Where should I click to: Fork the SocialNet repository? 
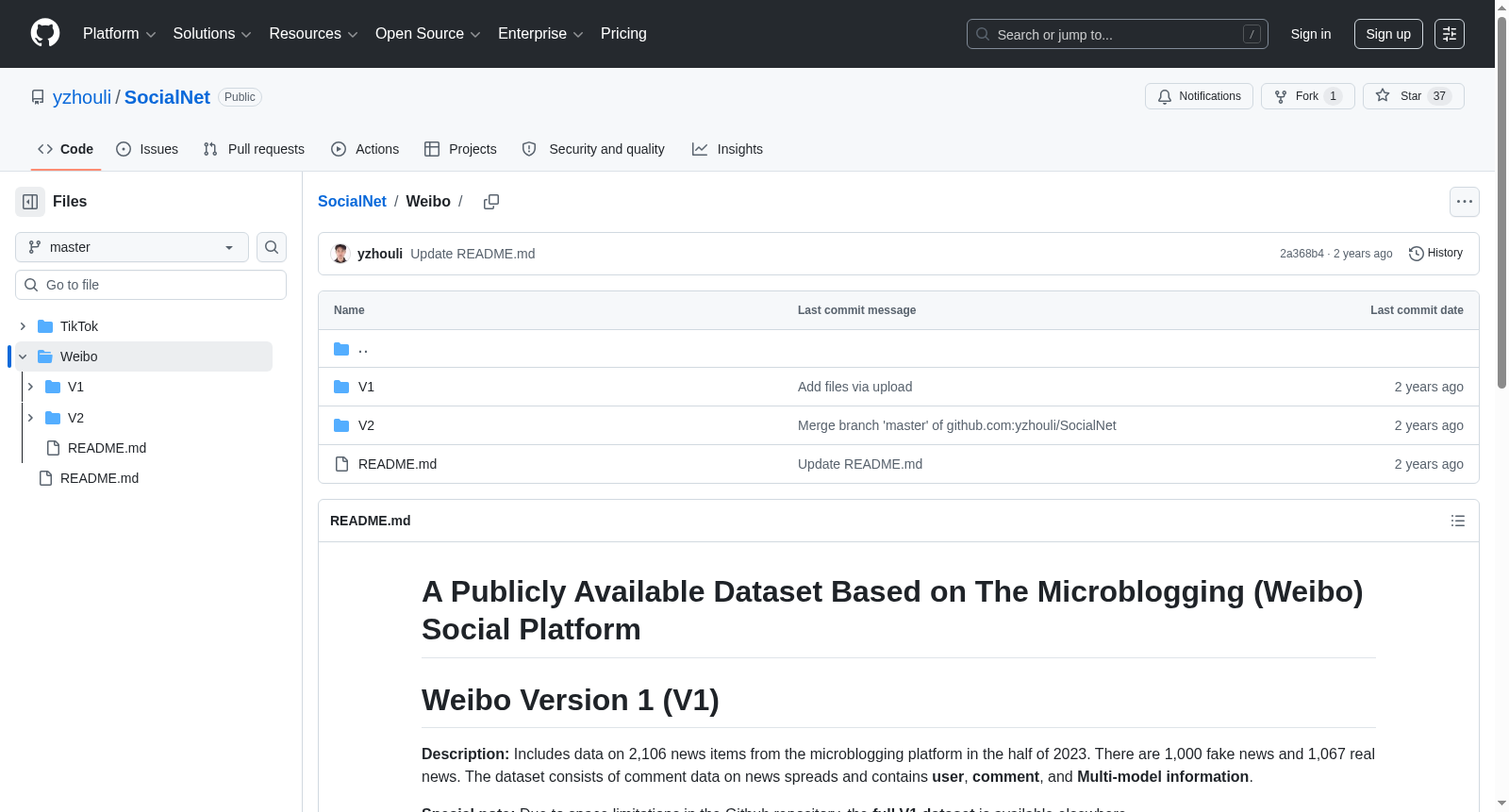click(x=1307, y=96)
